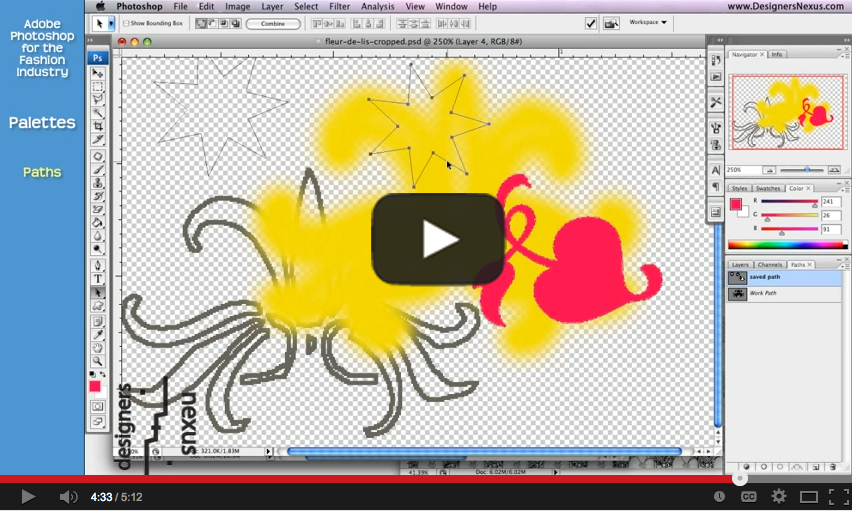Select the Rectangular Marquee tool

tap(98, 86)
